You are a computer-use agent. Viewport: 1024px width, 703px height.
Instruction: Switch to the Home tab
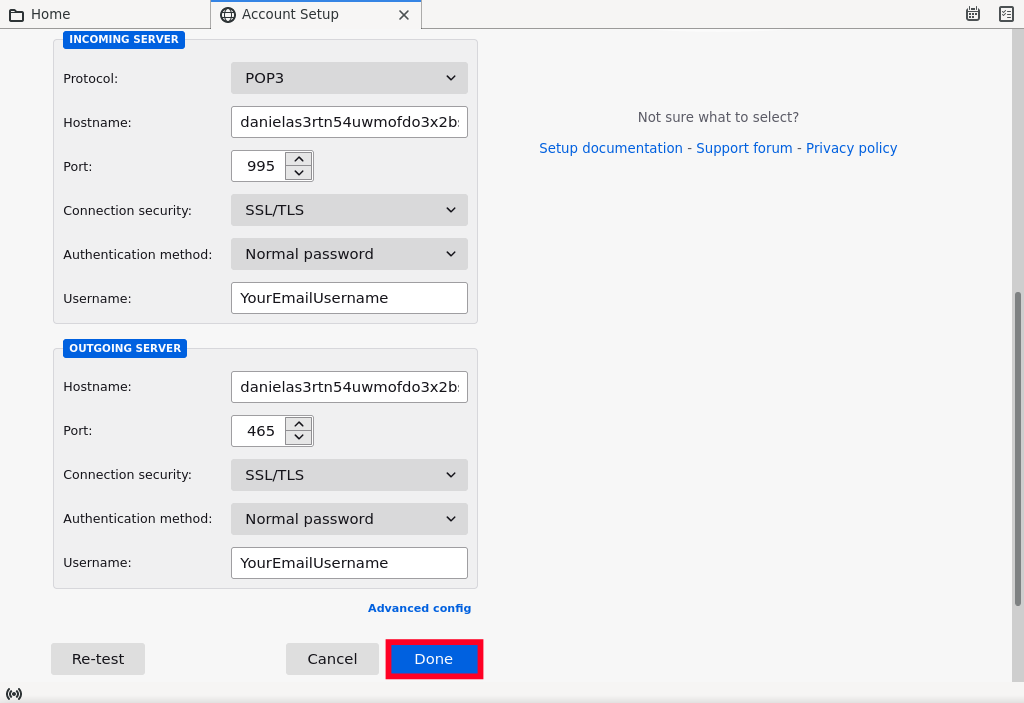(x=40, y=14)
